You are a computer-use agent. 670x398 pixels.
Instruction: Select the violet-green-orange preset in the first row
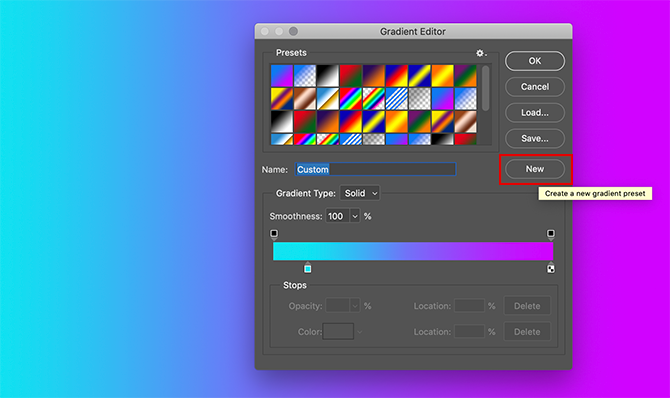point(466,76)
